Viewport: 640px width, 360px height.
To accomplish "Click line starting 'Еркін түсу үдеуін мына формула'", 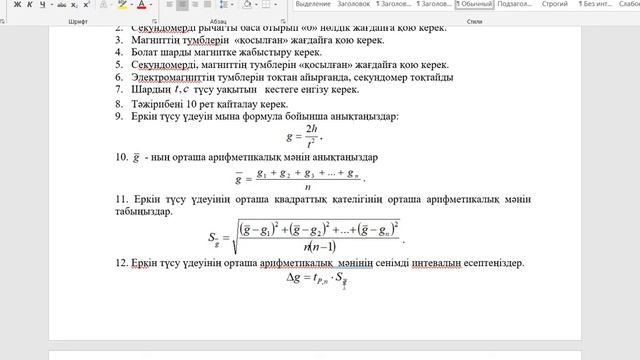I will click(x=265, y=116).
